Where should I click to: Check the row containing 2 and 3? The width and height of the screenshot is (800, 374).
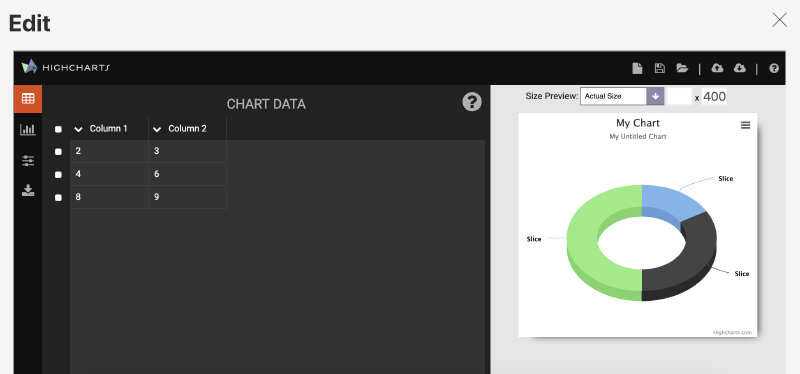(58, 152)
